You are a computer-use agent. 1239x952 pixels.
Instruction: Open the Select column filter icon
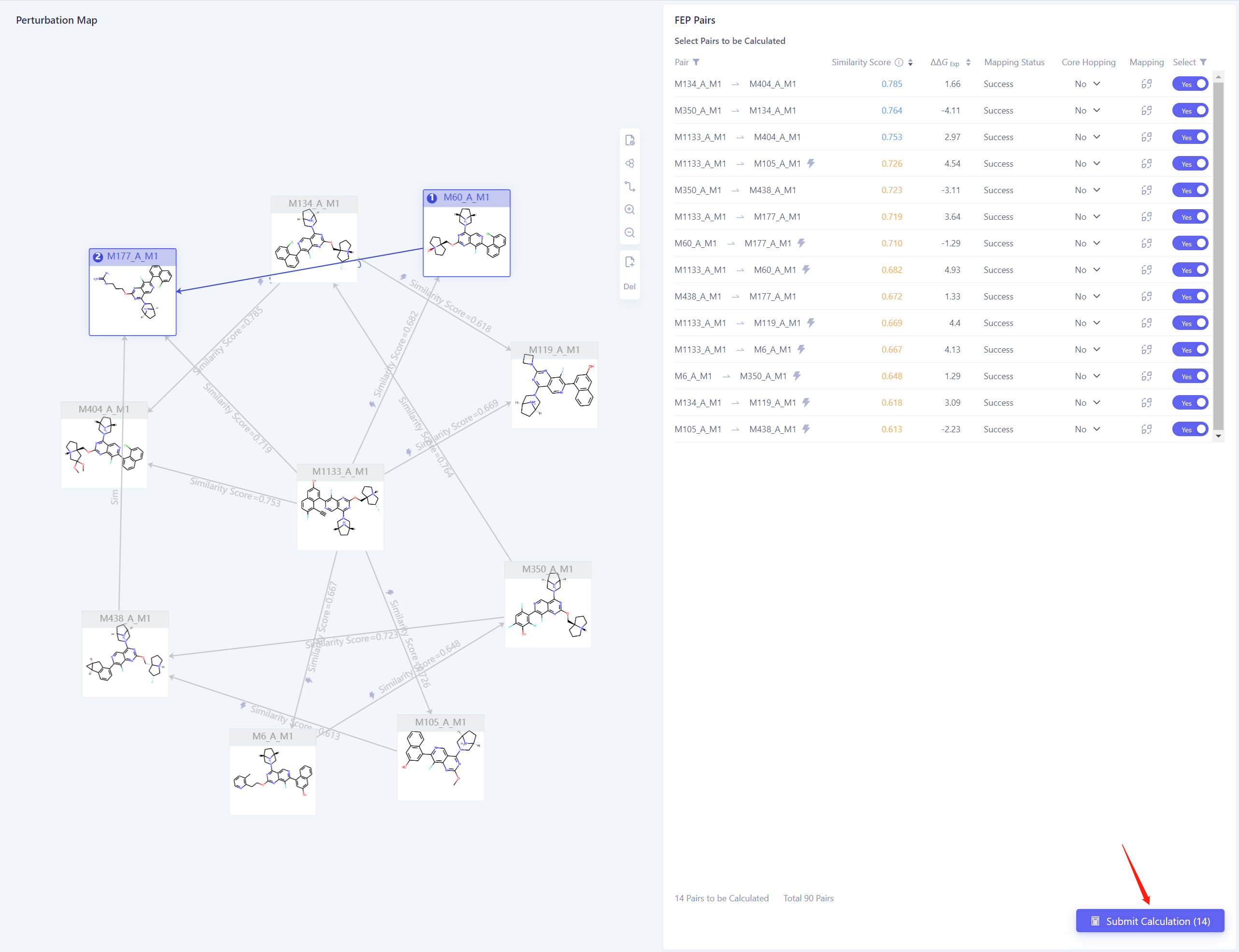pyautogui.click(x=1203, y=62)
